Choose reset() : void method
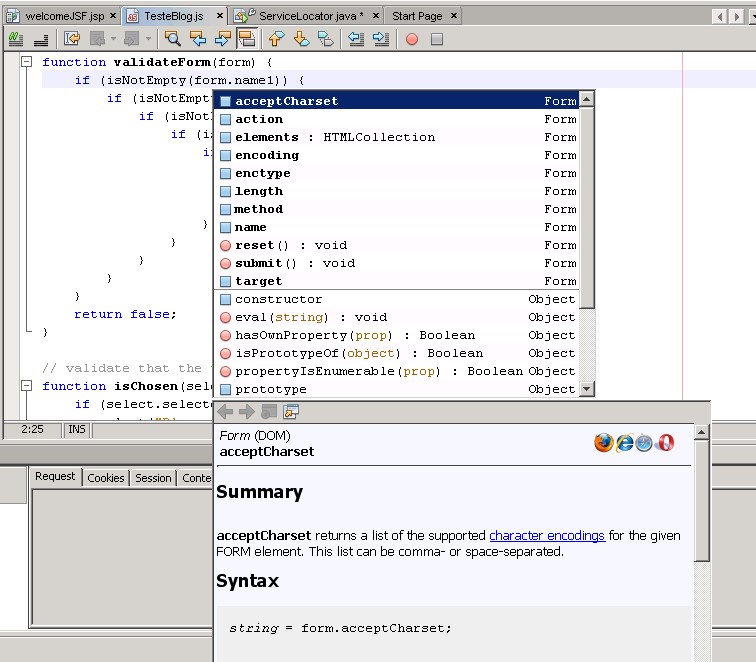 click(397, 245)
